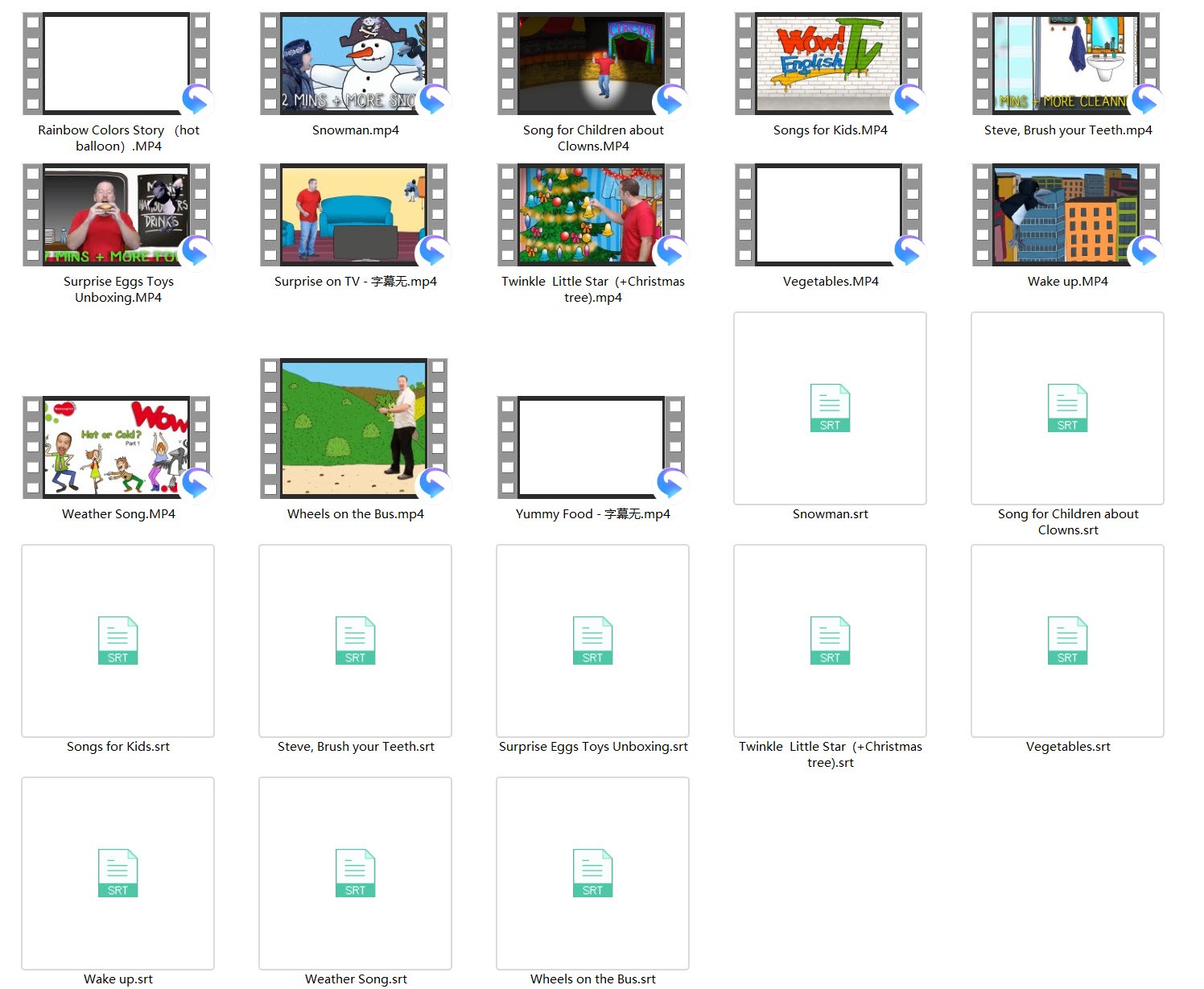Screen dimensions: 1204x989
Task: Click the Vegetables.srt file icon
Action: [1067, 641]
